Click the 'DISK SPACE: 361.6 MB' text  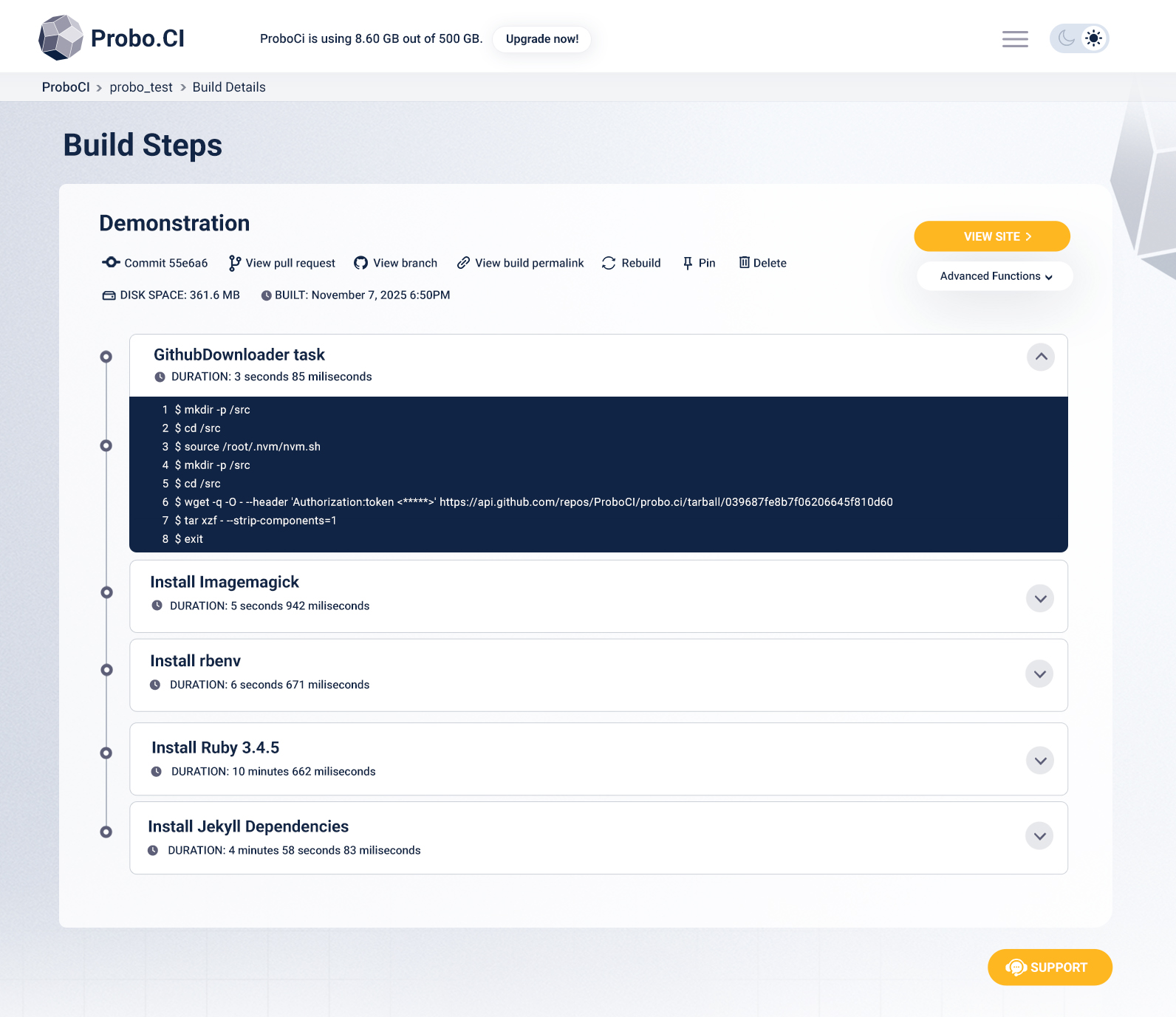[x=180, y=295]
